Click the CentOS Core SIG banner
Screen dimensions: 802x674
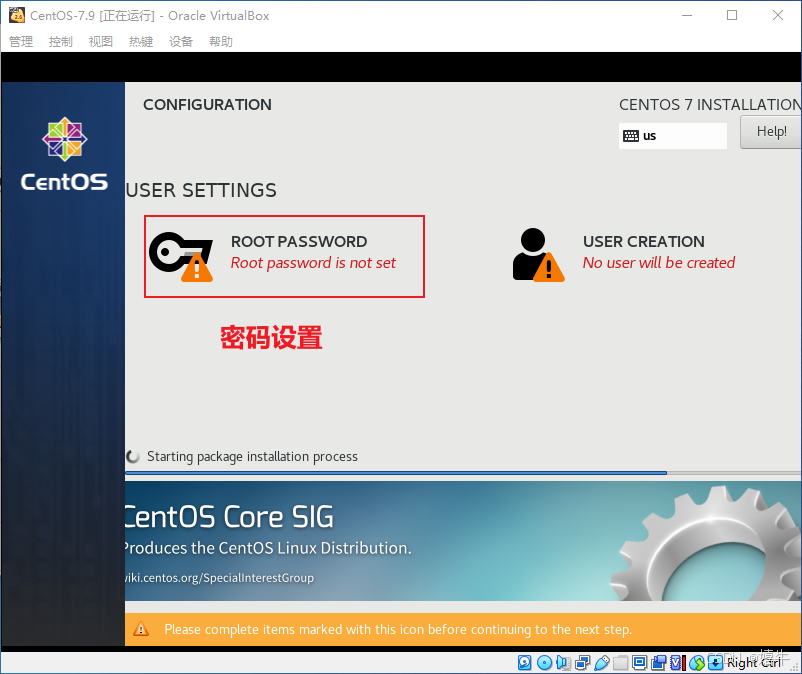tap(463, 541)
